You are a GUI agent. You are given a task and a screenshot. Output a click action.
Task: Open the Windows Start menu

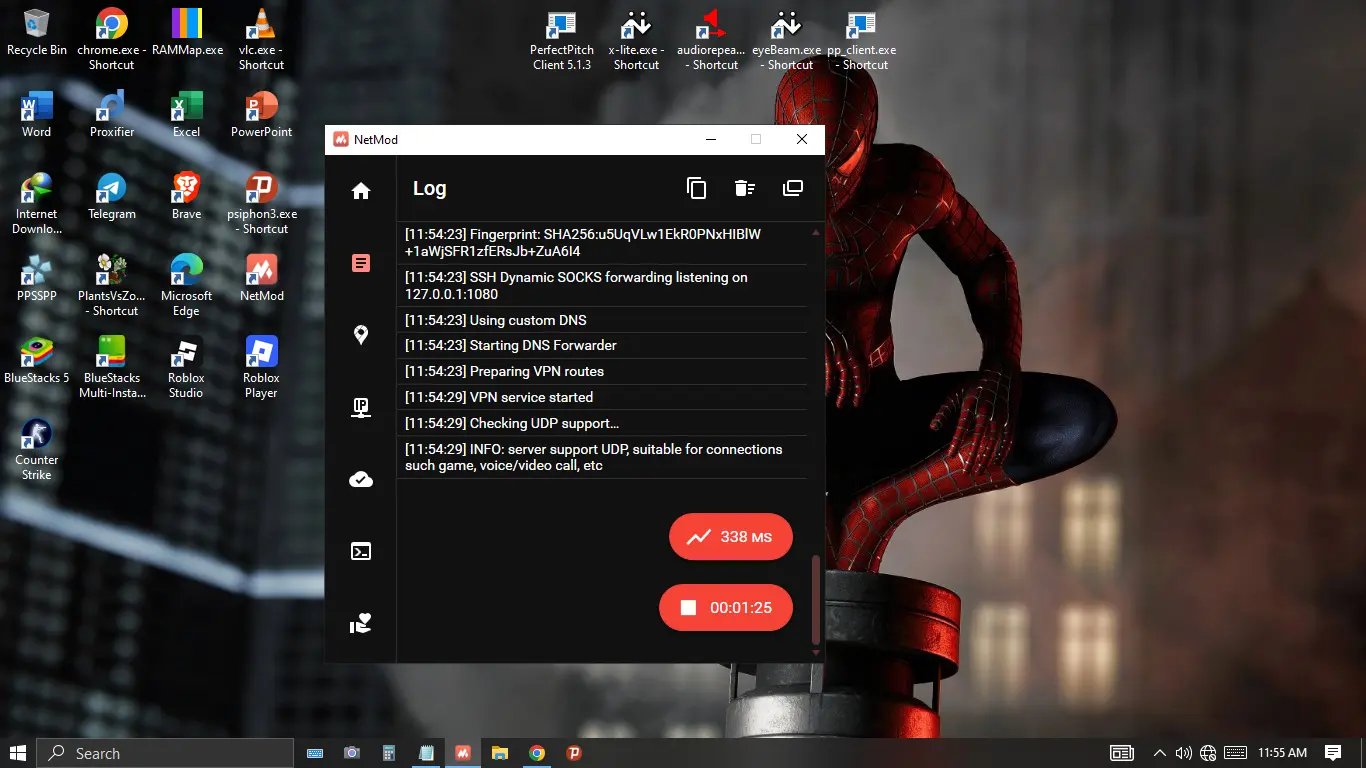click(18, 753)
